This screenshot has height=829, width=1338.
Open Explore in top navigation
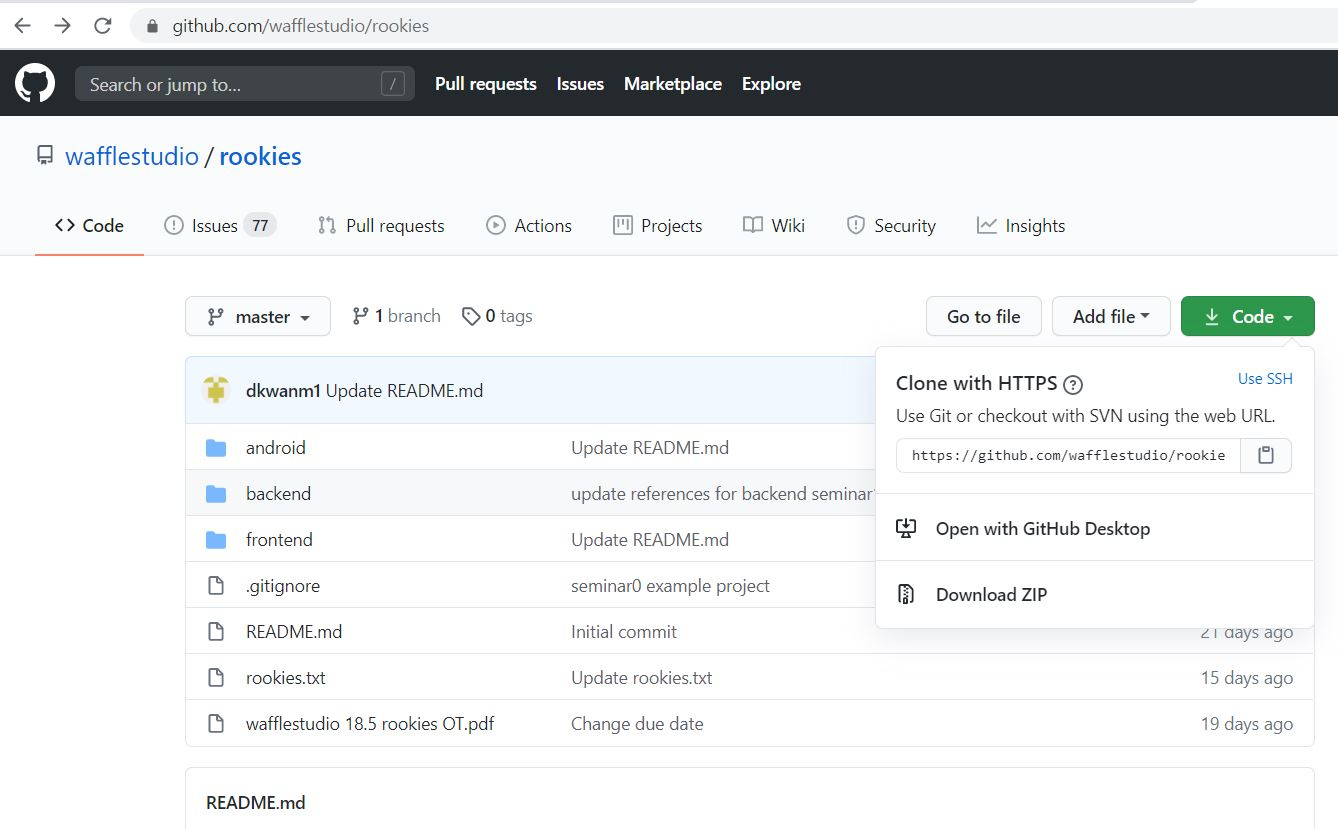771,84
